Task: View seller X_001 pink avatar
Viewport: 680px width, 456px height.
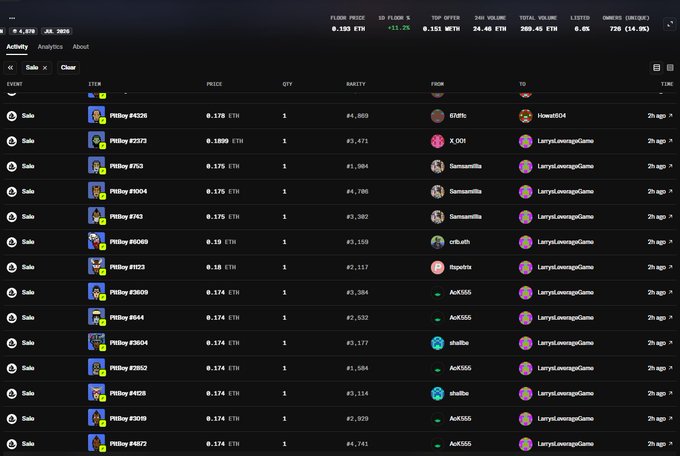Action: 437,141
